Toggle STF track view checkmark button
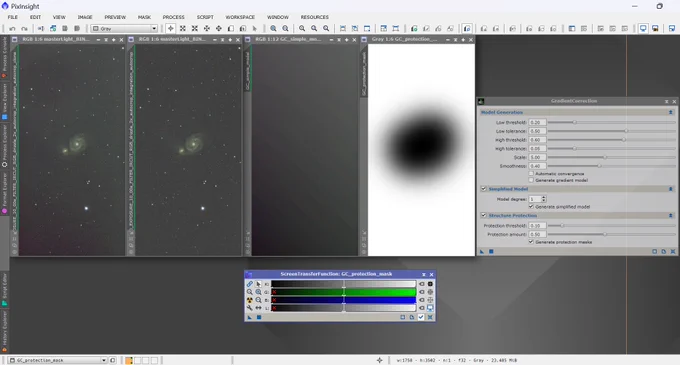Screen dimensions: 680x365 pyautogui.click(x=421, y=317)
